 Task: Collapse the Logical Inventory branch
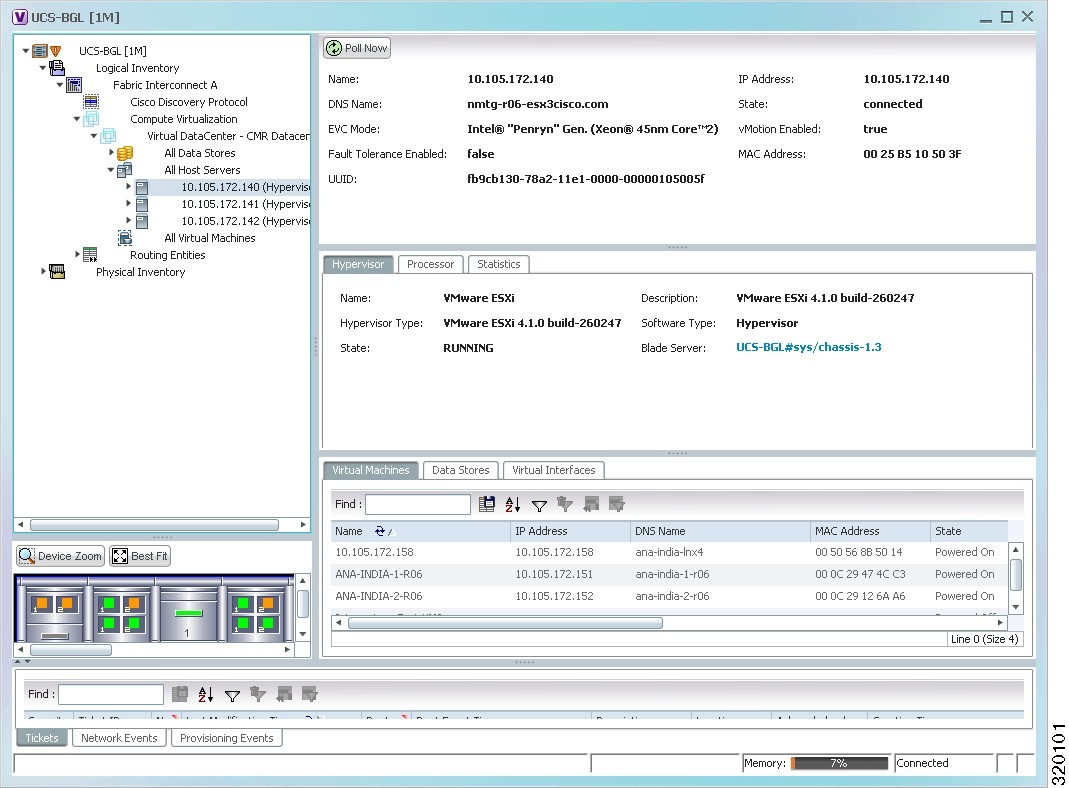42,67
